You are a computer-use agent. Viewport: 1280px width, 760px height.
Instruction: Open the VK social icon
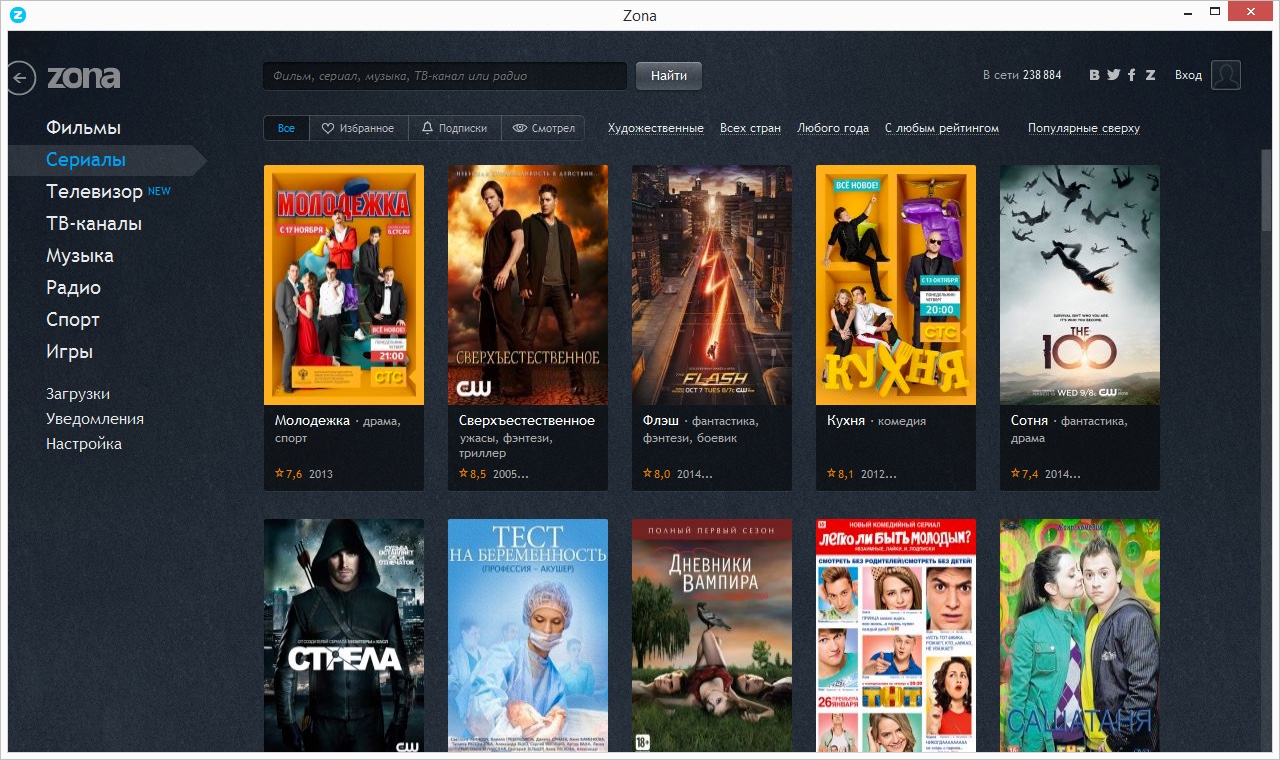tap(1095, 75)
